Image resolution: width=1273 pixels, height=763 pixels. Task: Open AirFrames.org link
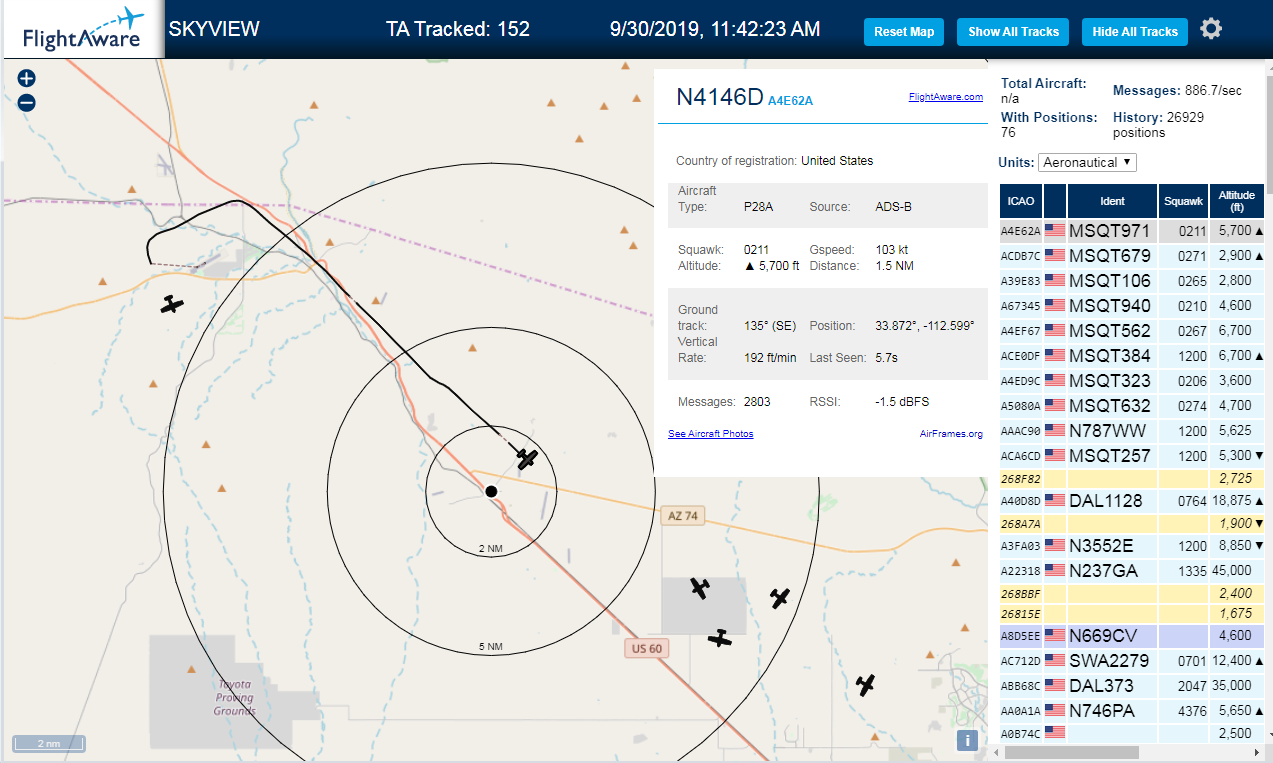pos(951,434)
